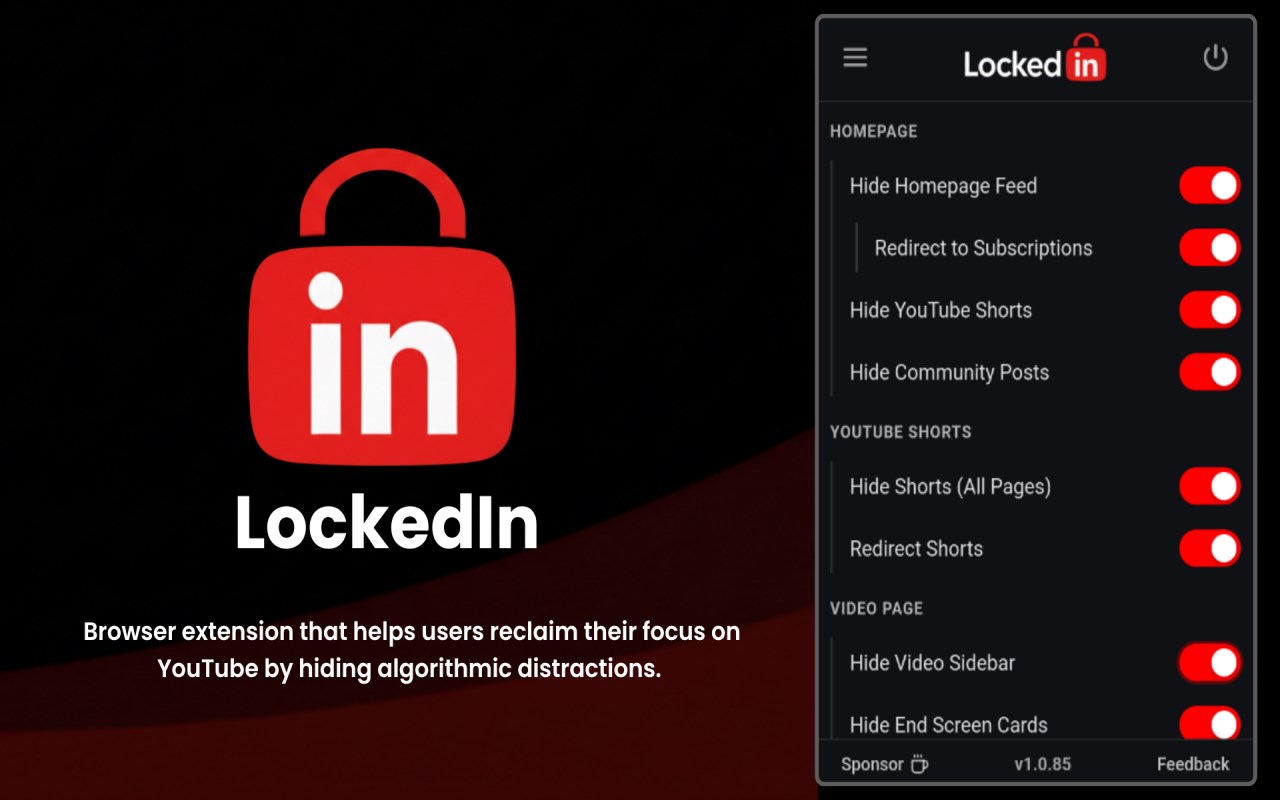Viewport: 1280px width, 800px height.
Task: Click the LockedIn logo in popup header
Action: (x=1035, y=58)
